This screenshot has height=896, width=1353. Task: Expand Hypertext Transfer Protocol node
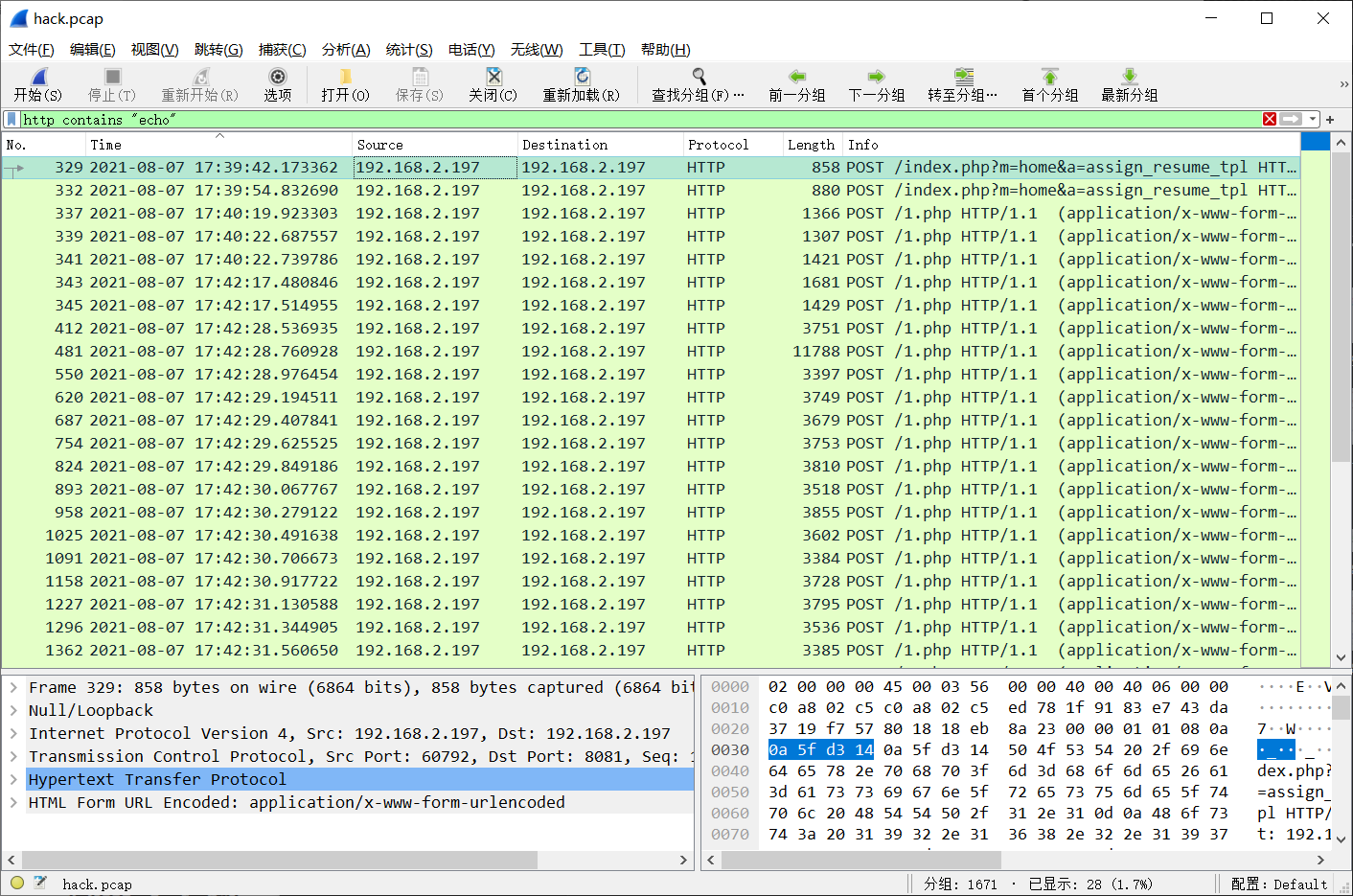coord(13,779)
